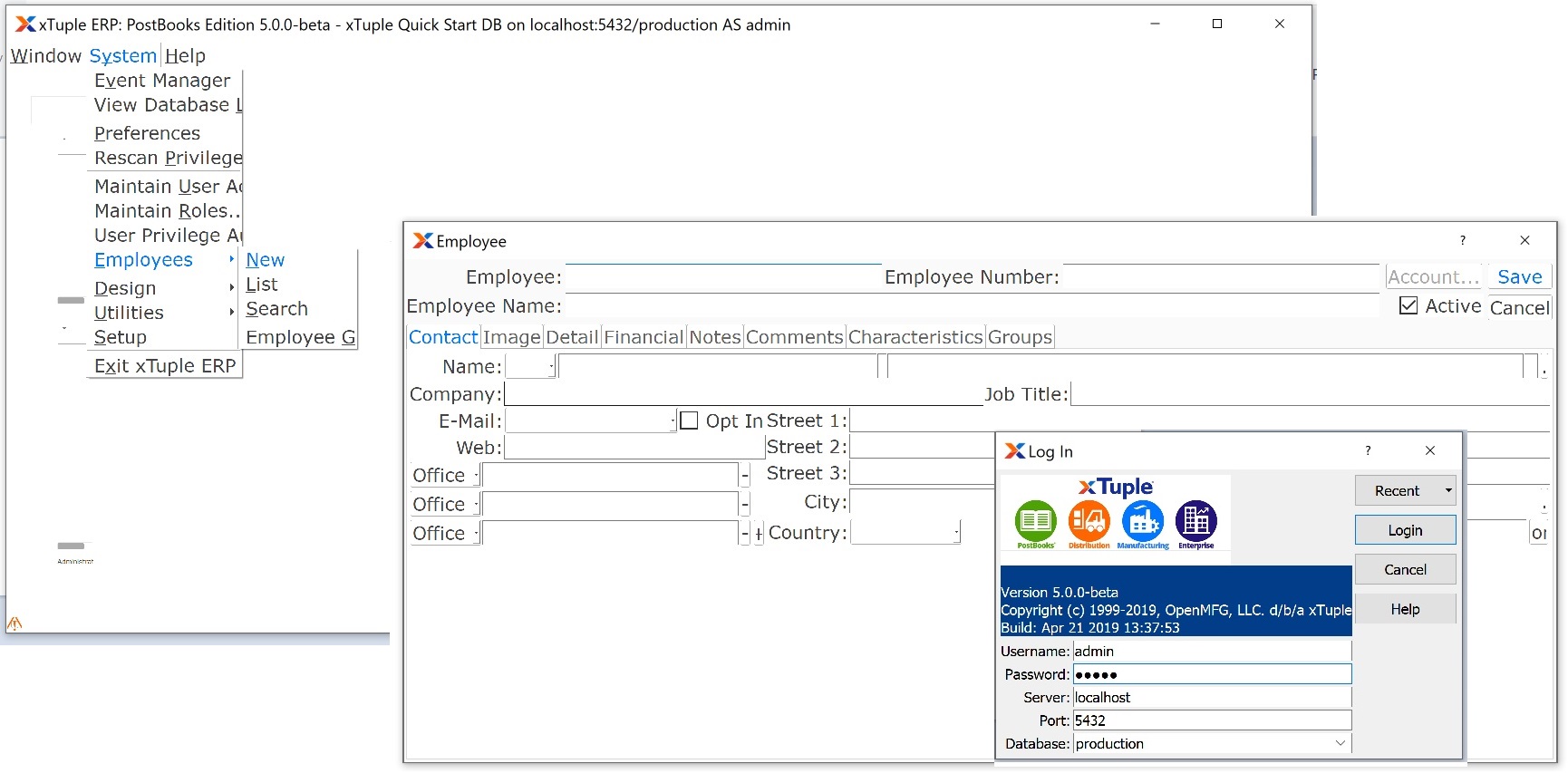Image resolution: width=1568 pixels, height=783 pixels.
Task: Click the help question mark in Log In dialog
Action: [x=1368, y=450]
